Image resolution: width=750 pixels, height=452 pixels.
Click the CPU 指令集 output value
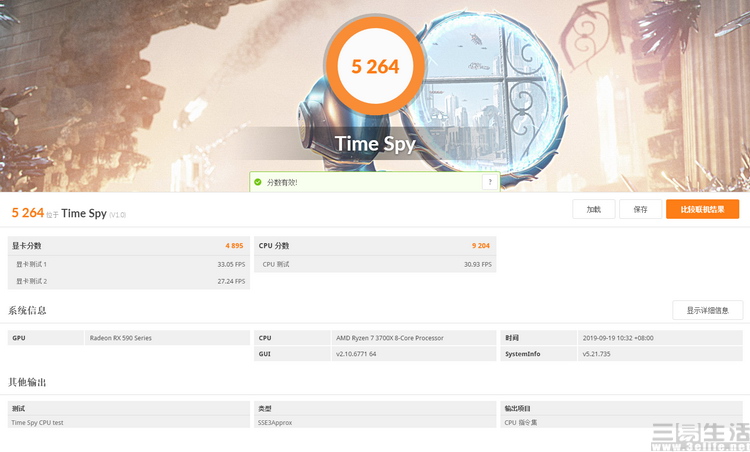coord(521,422)
